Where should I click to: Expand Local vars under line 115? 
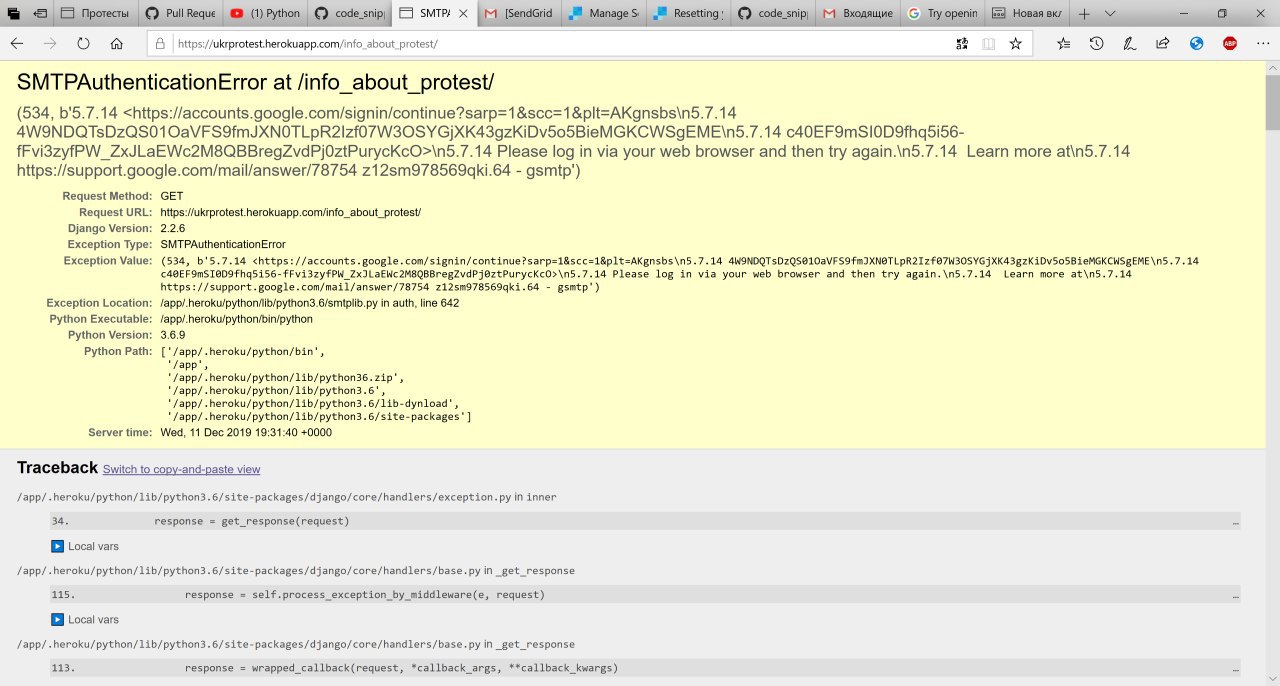point(85,619)
